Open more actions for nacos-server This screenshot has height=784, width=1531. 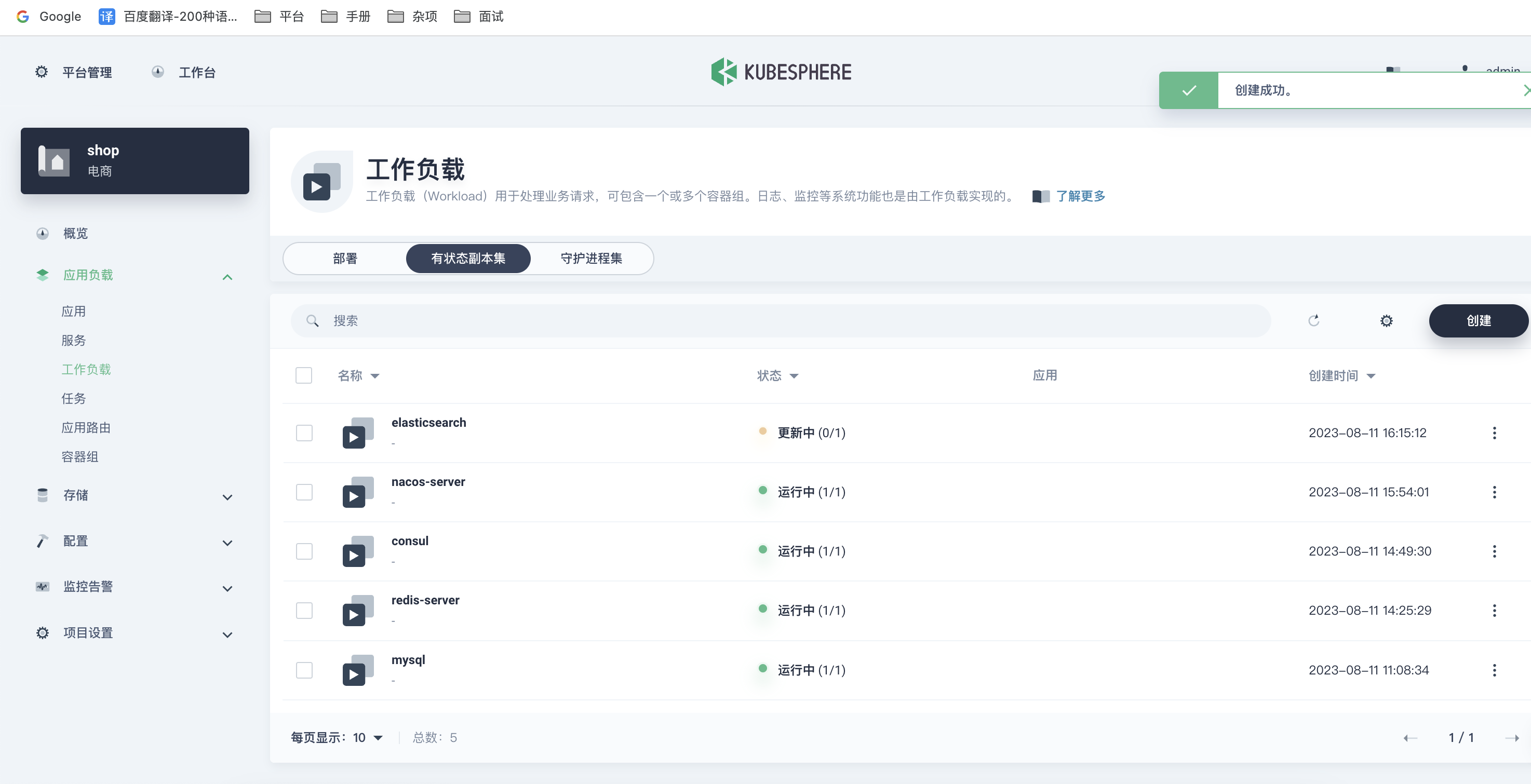point(1494,492)
